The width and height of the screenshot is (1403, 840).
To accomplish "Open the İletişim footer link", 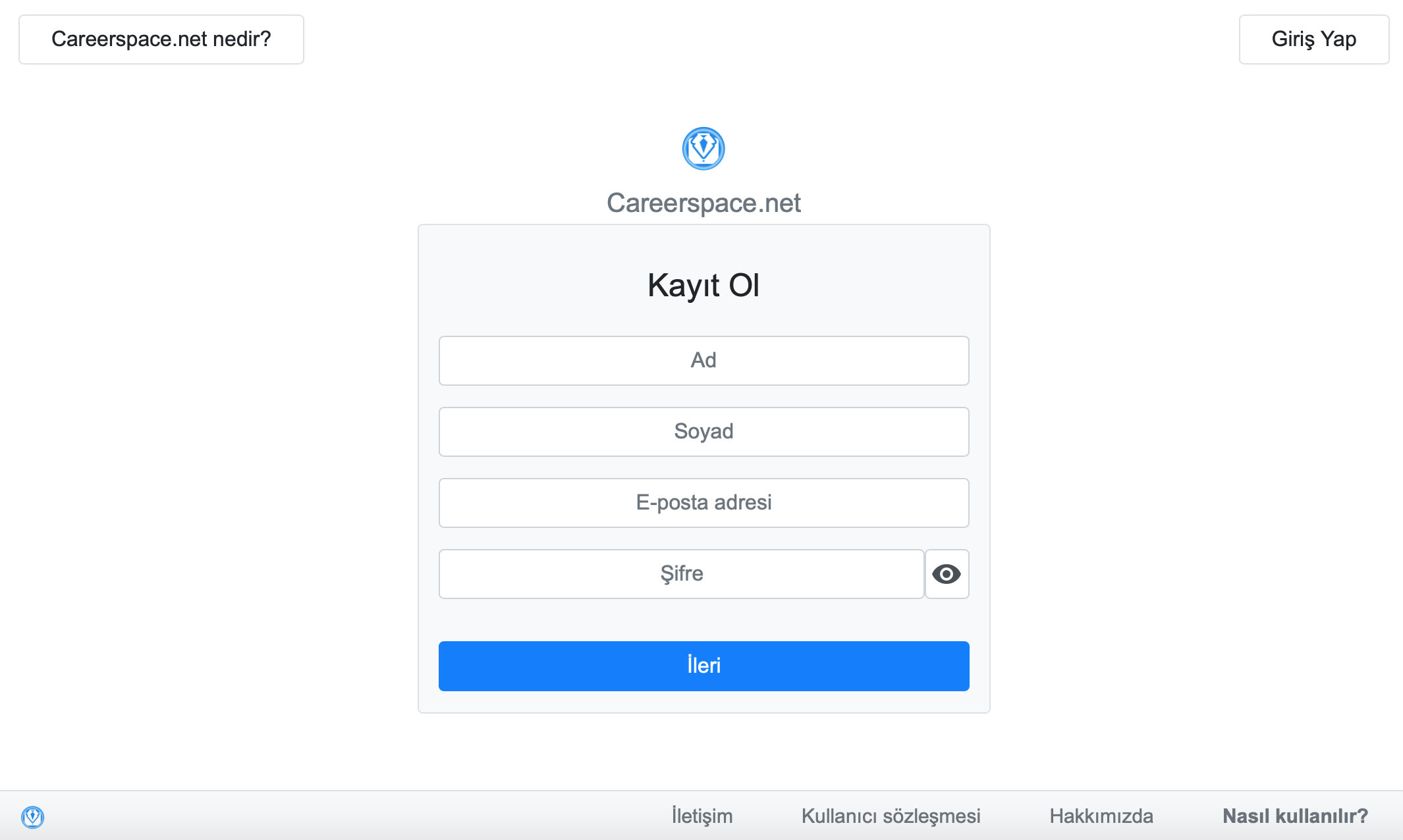I will (x=702, y=816).
